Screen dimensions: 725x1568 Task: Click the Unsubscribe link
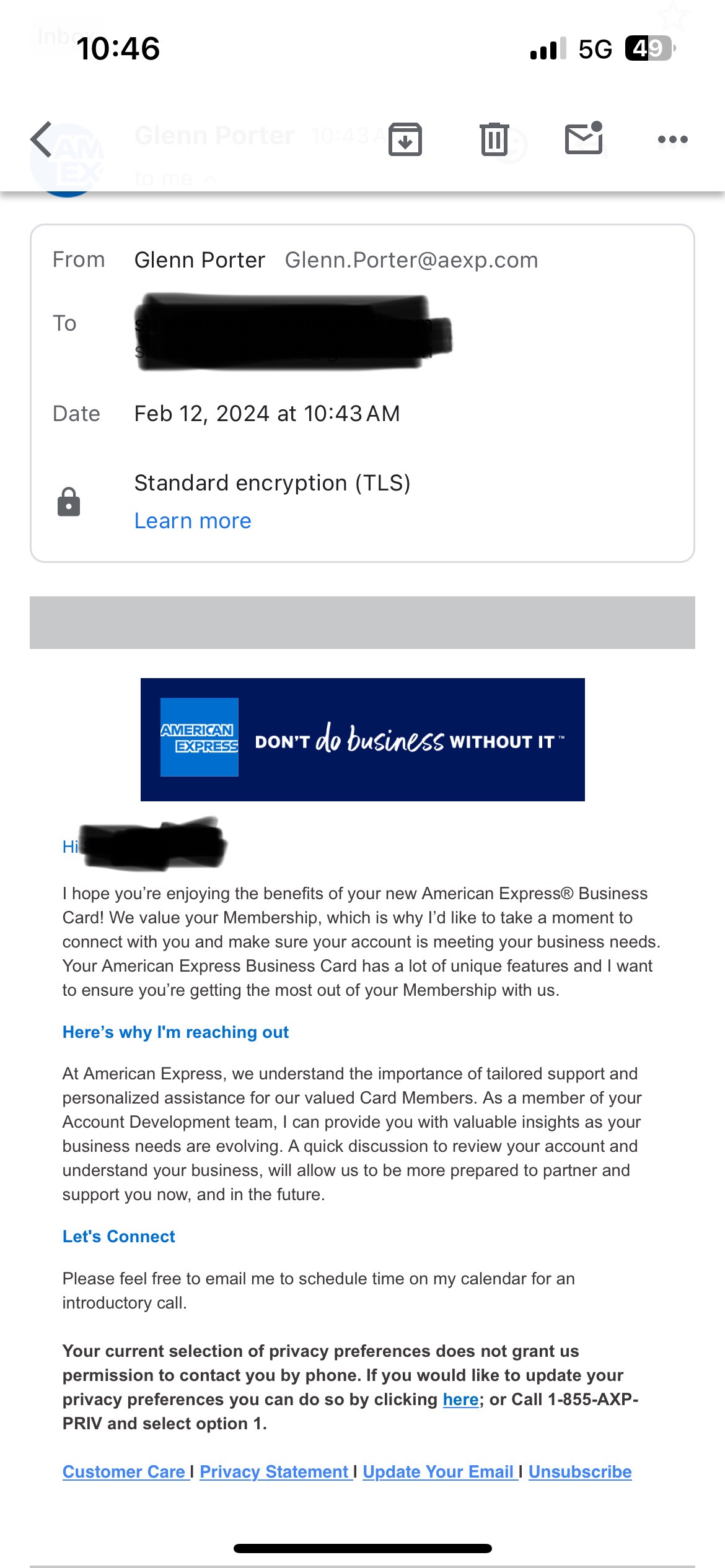pyautogui.click(x=580, y=1471)
